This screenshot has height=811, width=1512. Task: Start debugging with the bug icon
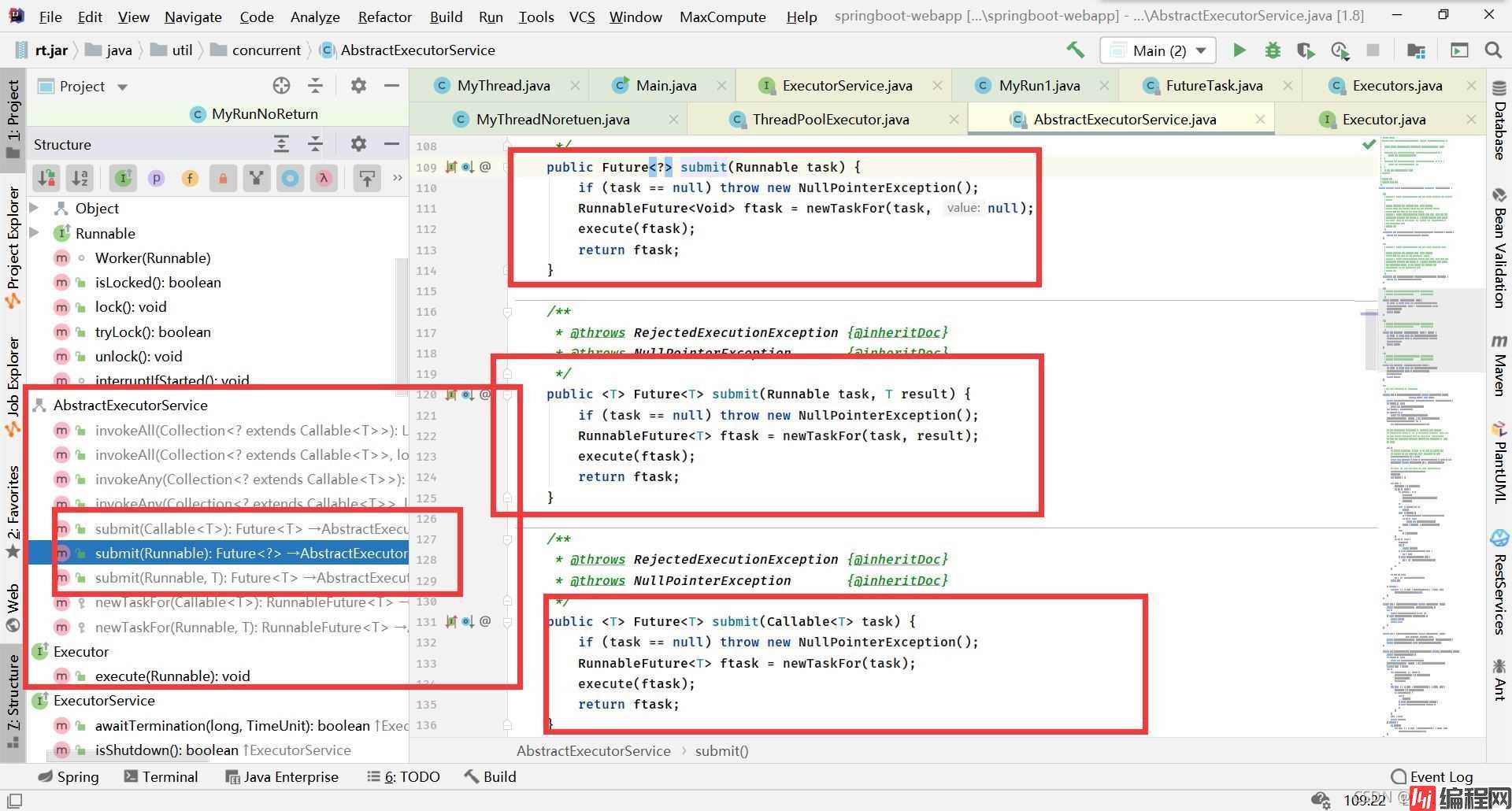click(x=1273, y=50)
